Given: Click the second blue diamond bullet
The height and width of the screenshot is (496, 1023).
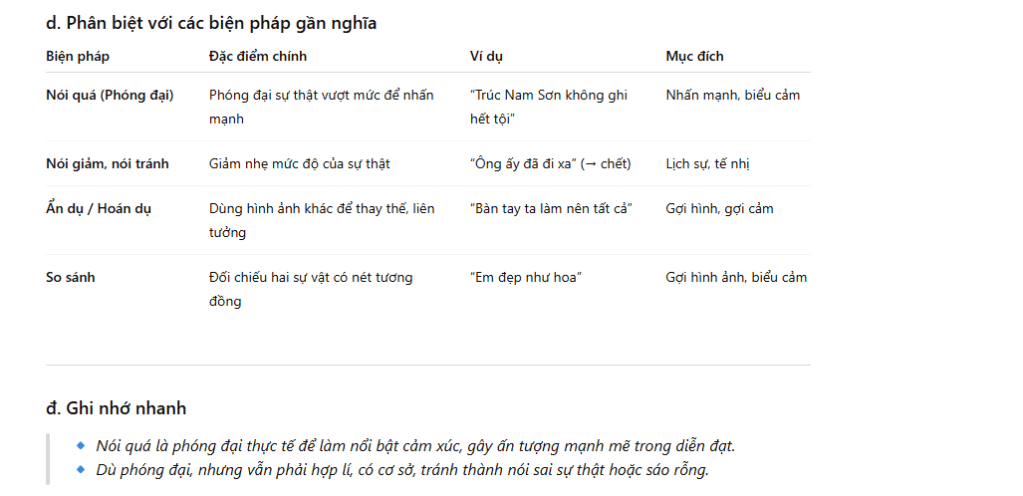Looking at the screenshot, I should [82, 470].
